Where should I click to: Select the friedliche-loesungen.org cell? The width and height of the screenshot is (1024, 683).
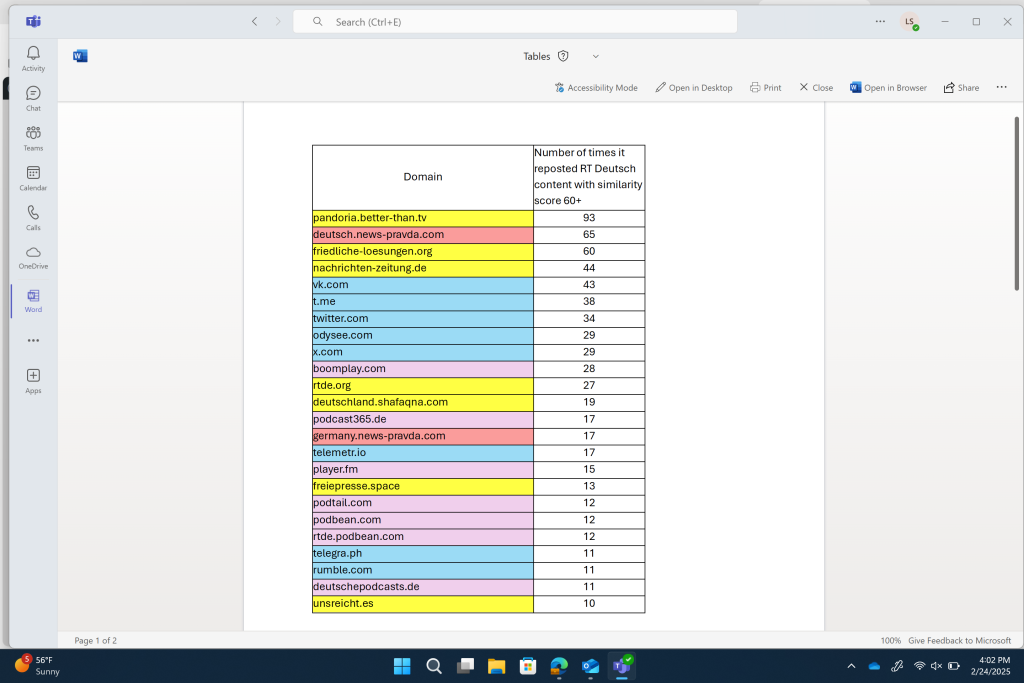pyautogui.click(x=423, y=251)
